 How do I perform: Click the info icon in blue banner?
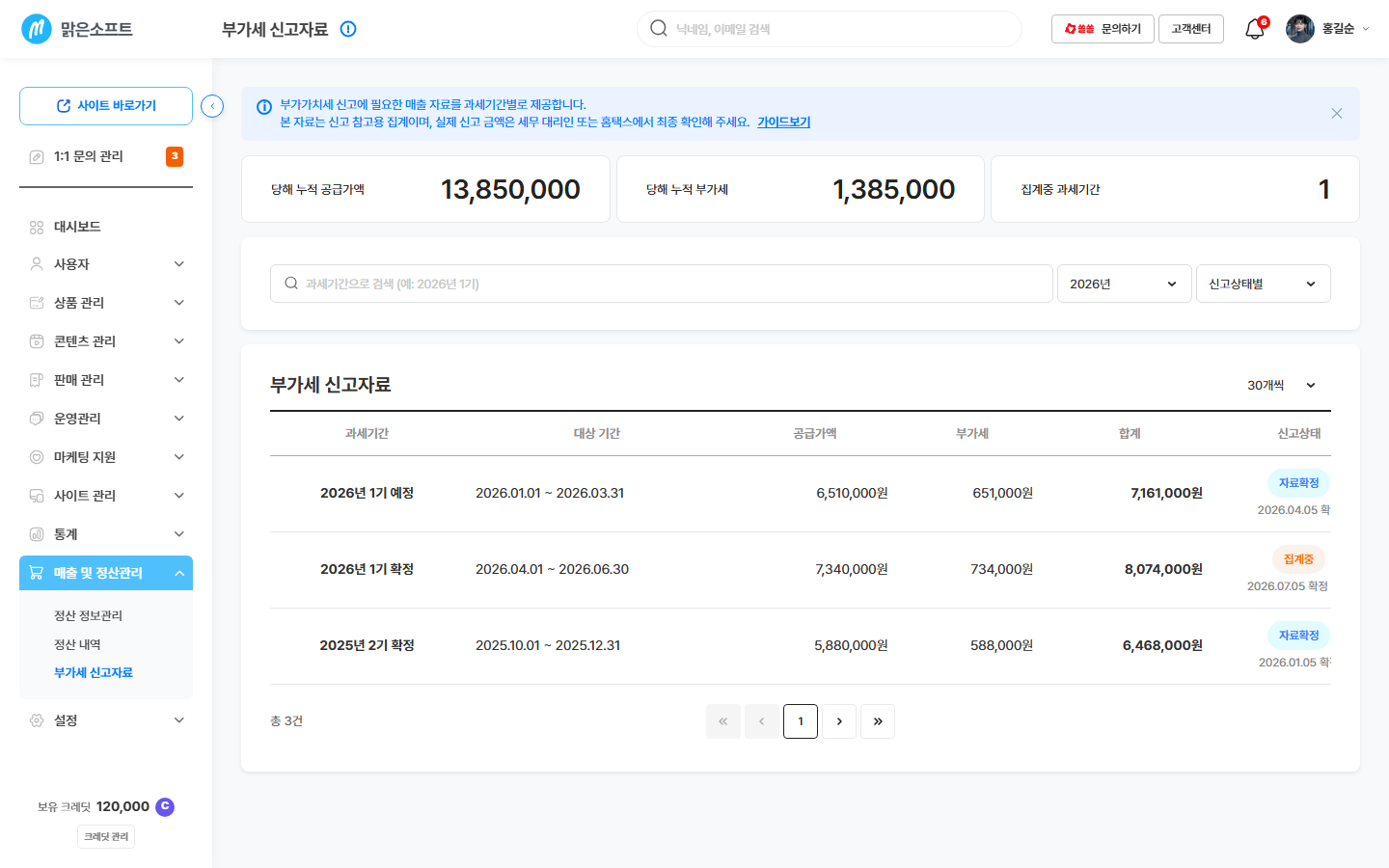pyautogui.click(x=263, y=107)
